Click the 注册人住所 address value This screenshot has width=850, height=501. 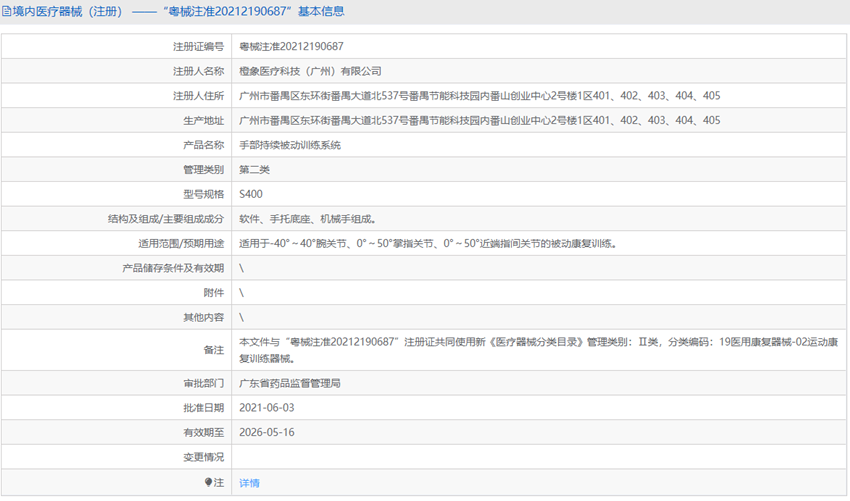(480, 96)
